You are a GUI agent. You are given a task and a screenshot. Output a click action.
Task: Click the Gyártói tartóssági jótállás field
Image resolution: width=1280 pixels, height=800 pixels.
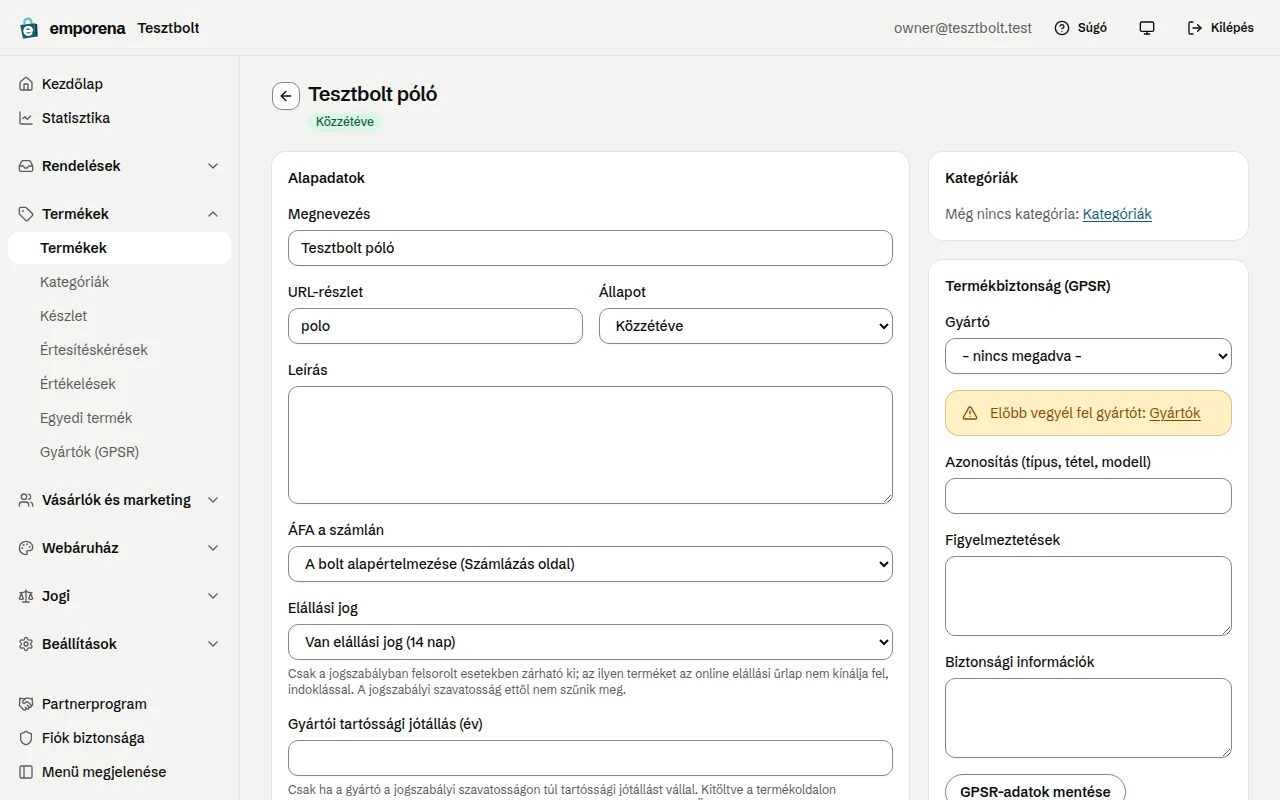coord(590,758)
